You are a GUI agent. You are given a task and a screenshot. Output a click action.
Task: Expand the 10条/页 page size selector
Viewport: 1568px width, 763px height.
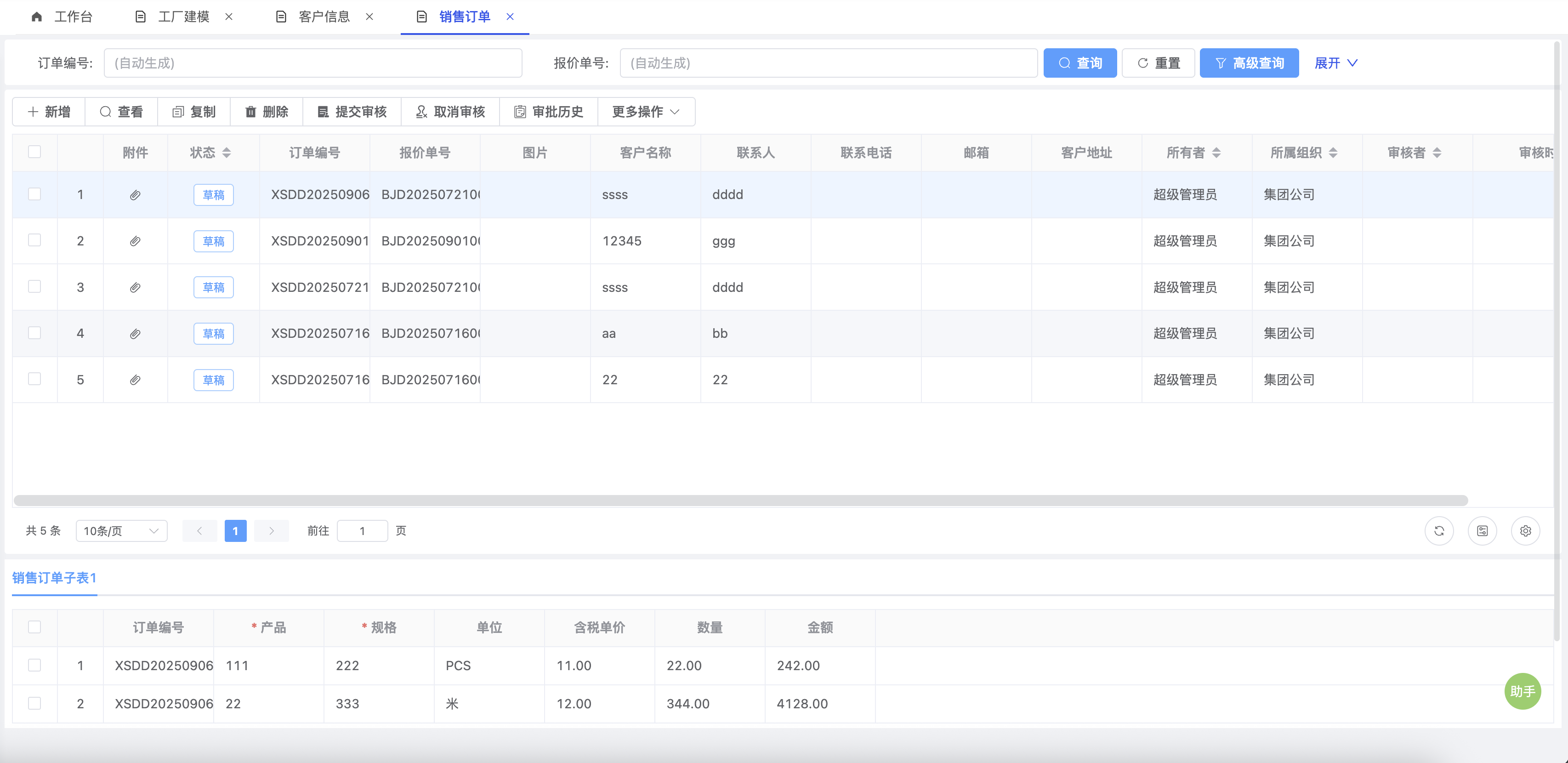click(121, 531)
